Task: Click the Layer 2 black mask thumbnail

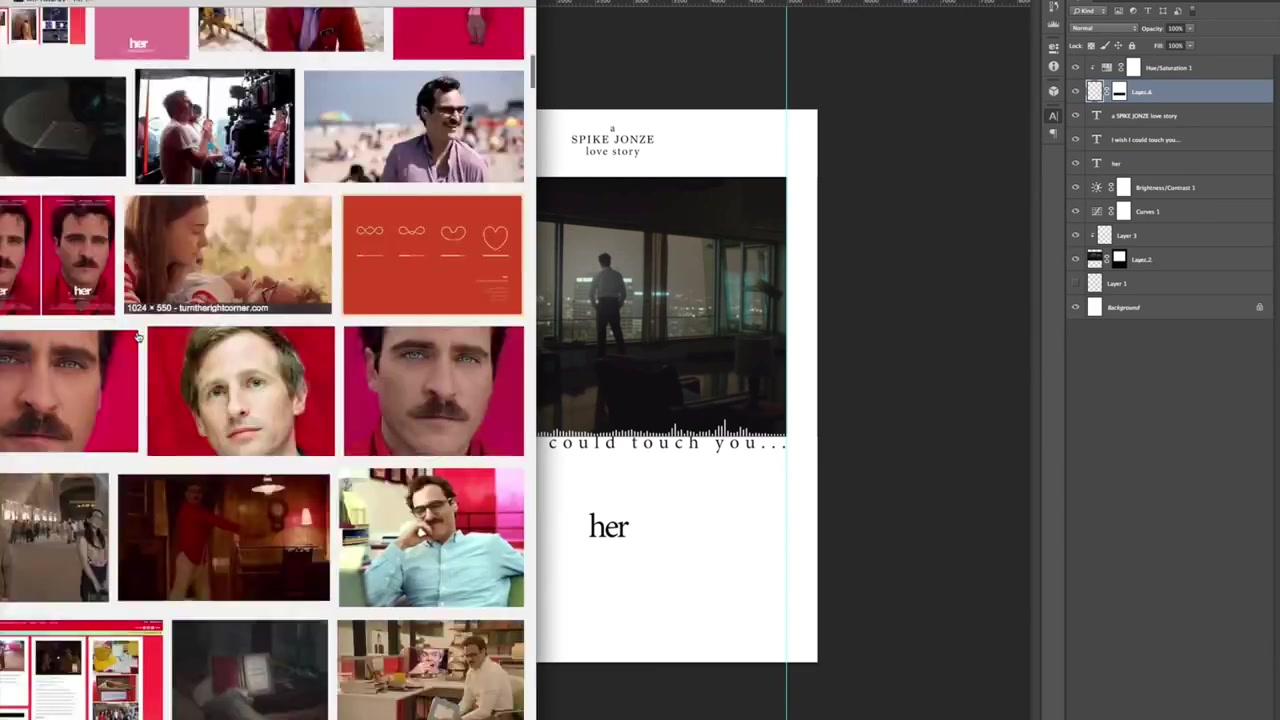Action: click(x=1119, y=259)
